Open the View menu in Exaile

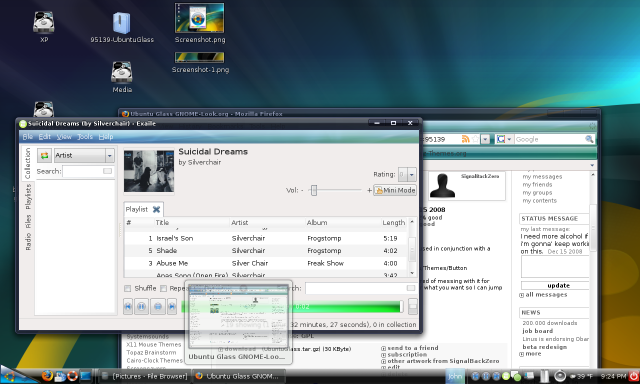(64, 137)
